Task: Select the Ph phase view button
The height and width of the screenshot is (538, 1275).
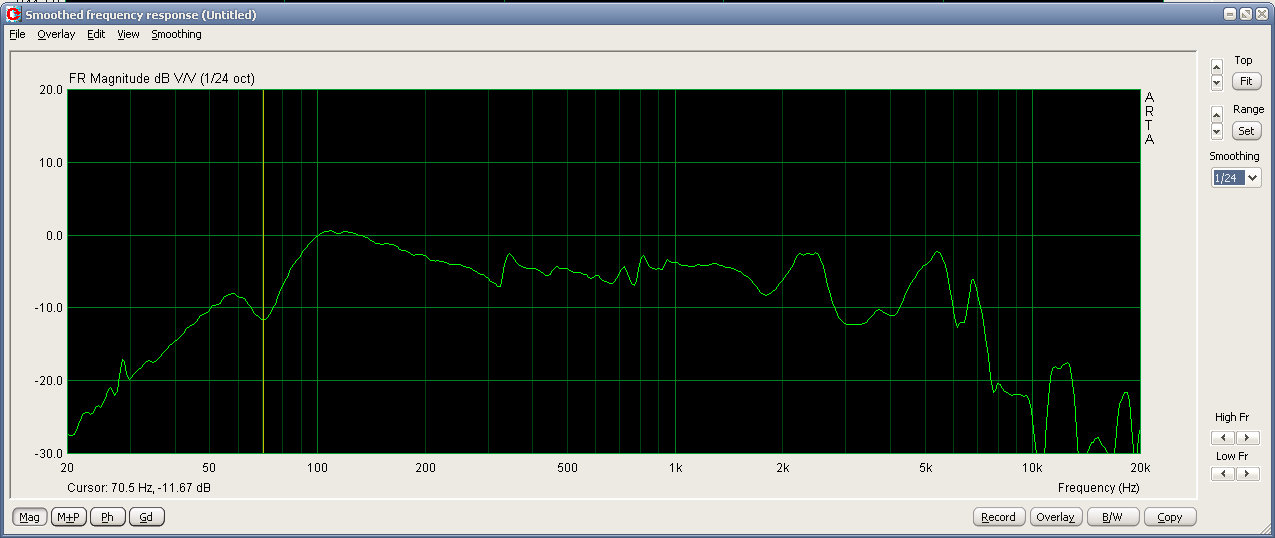Action: point(107,516)
